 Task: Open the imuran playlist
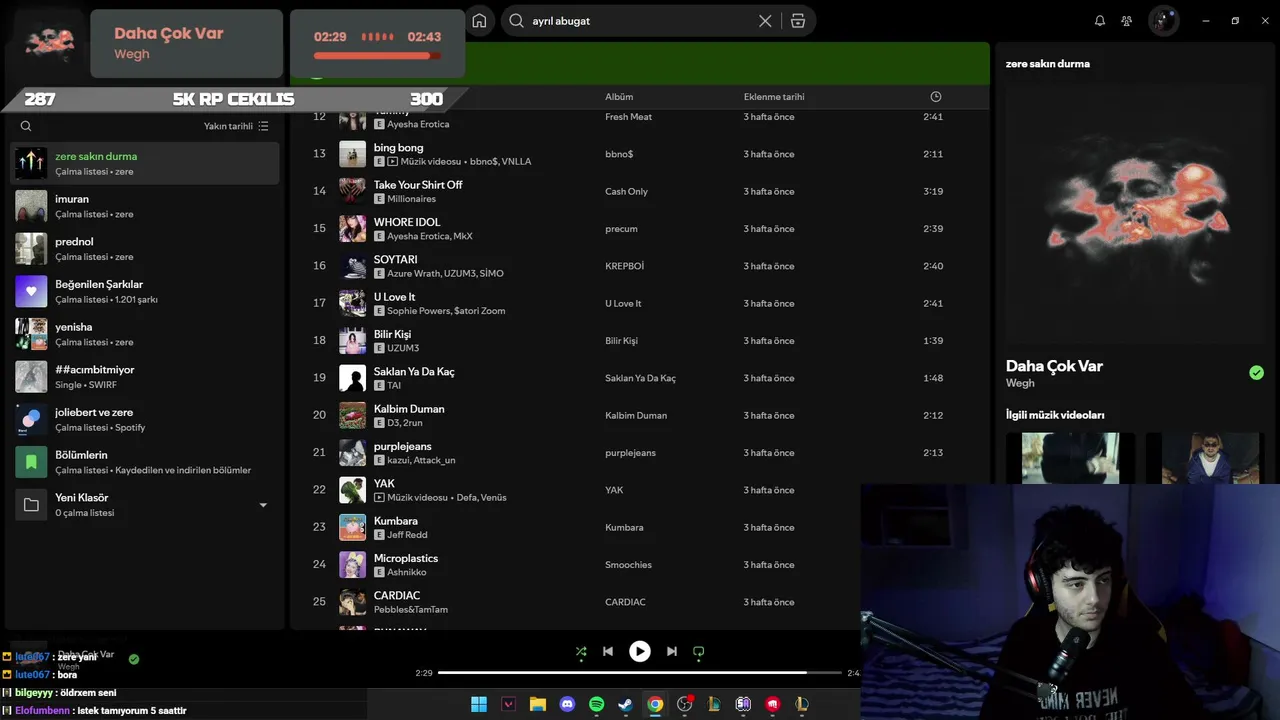(x=145, y=206)
